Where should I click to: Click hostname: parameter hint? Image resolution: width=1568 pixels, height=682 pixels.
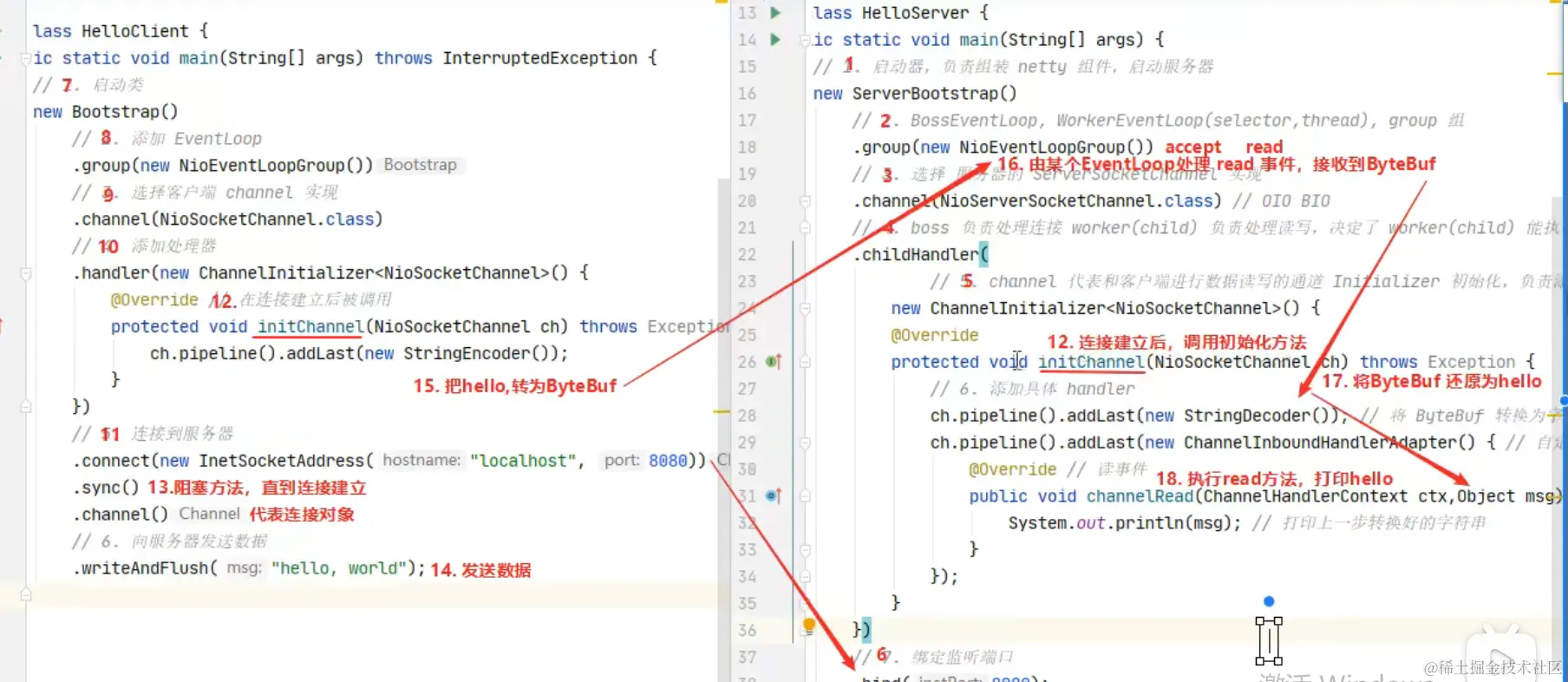click(x=422, y=461)
